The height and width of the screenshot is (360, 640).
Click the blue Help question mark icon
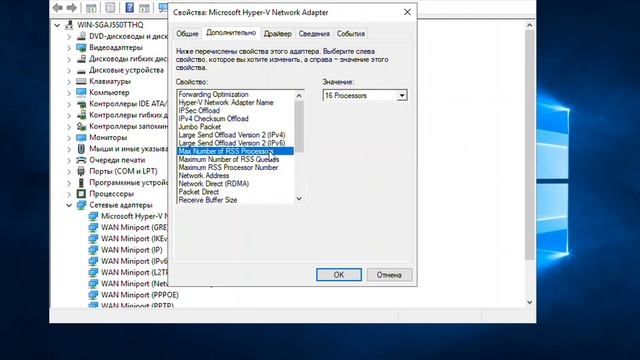coord(129,8)
